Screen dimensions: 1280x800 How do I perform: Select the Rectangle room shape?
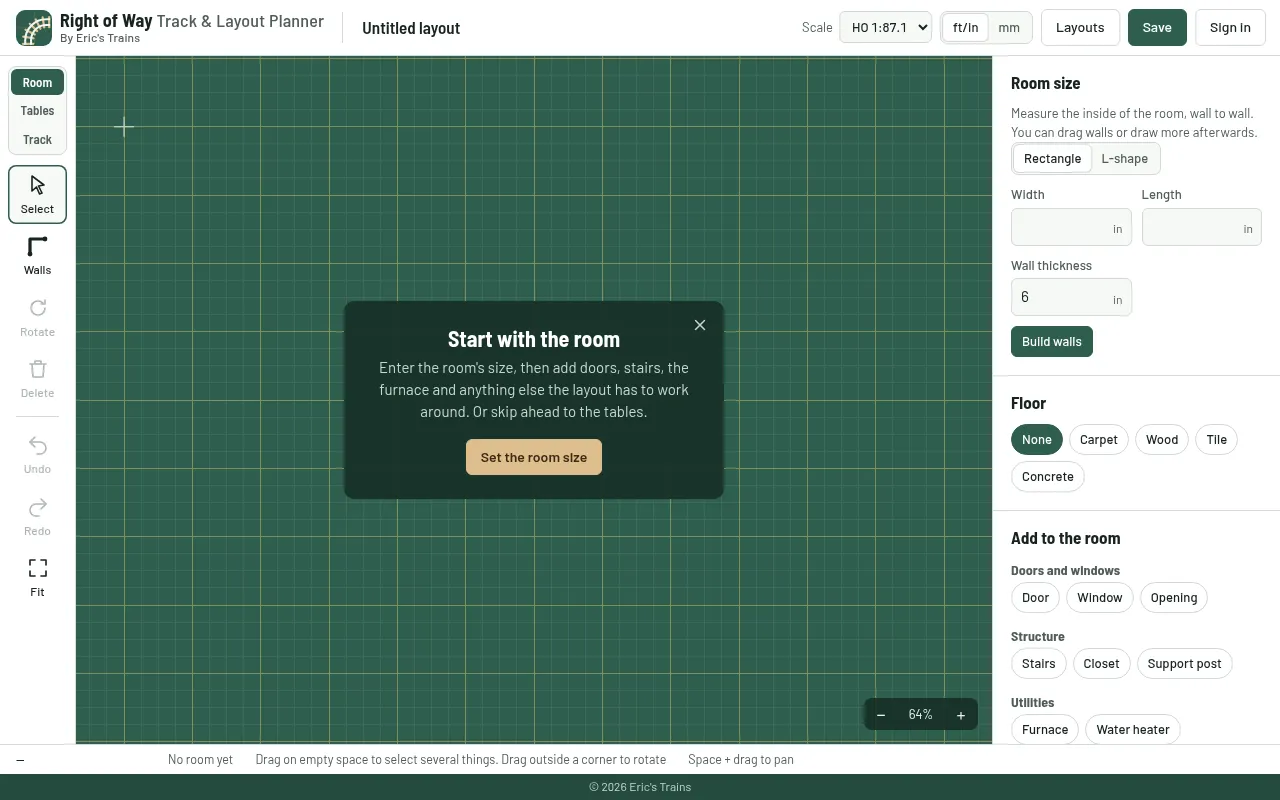pos(1052,159)
